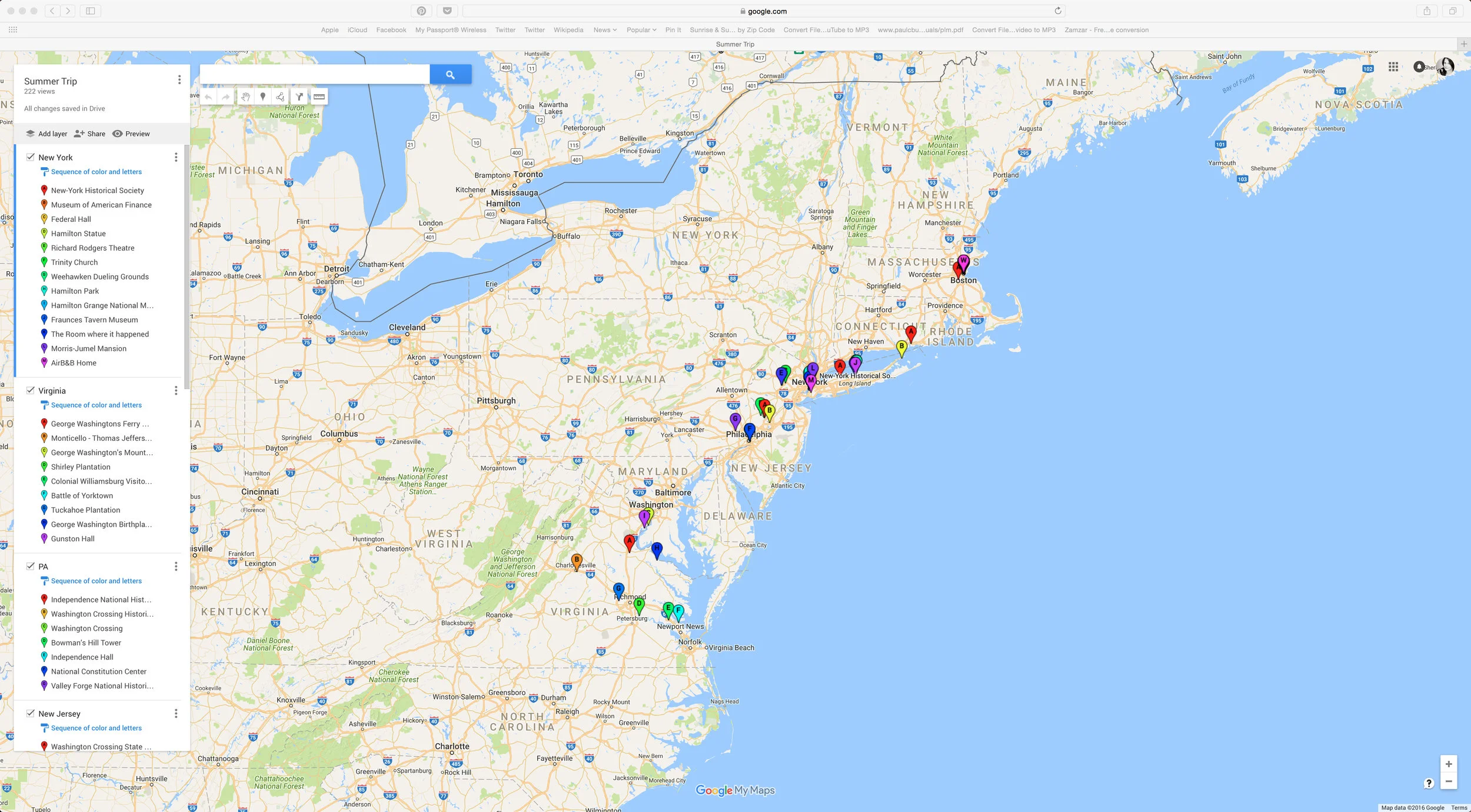Open New Jersey layer options menu

coord(175,713)
